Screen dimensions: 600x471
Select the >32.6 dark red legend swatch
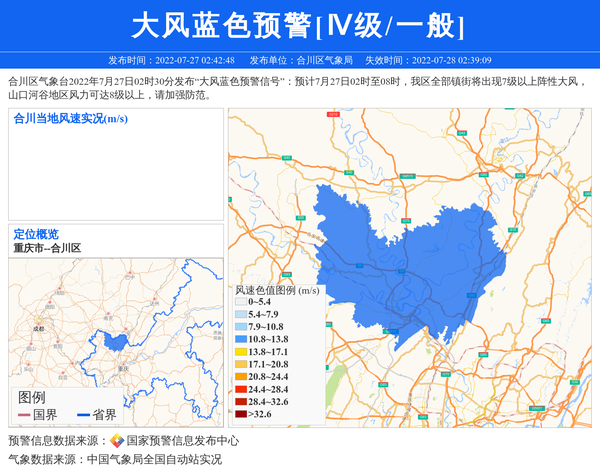pos(240,413)
